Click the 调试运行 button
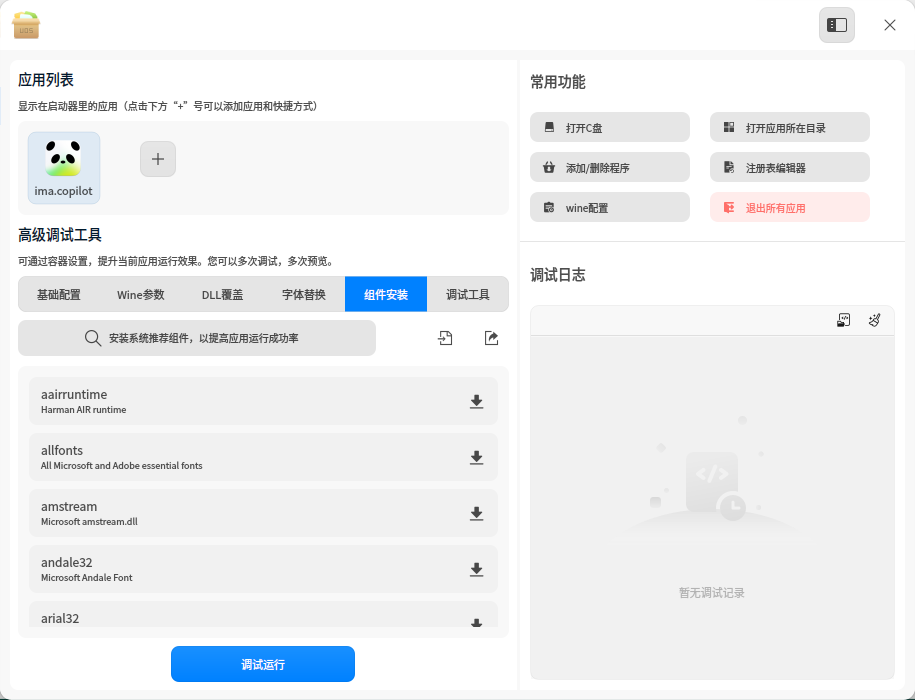The width and height of the screenshot is (915, 700). 263,664
